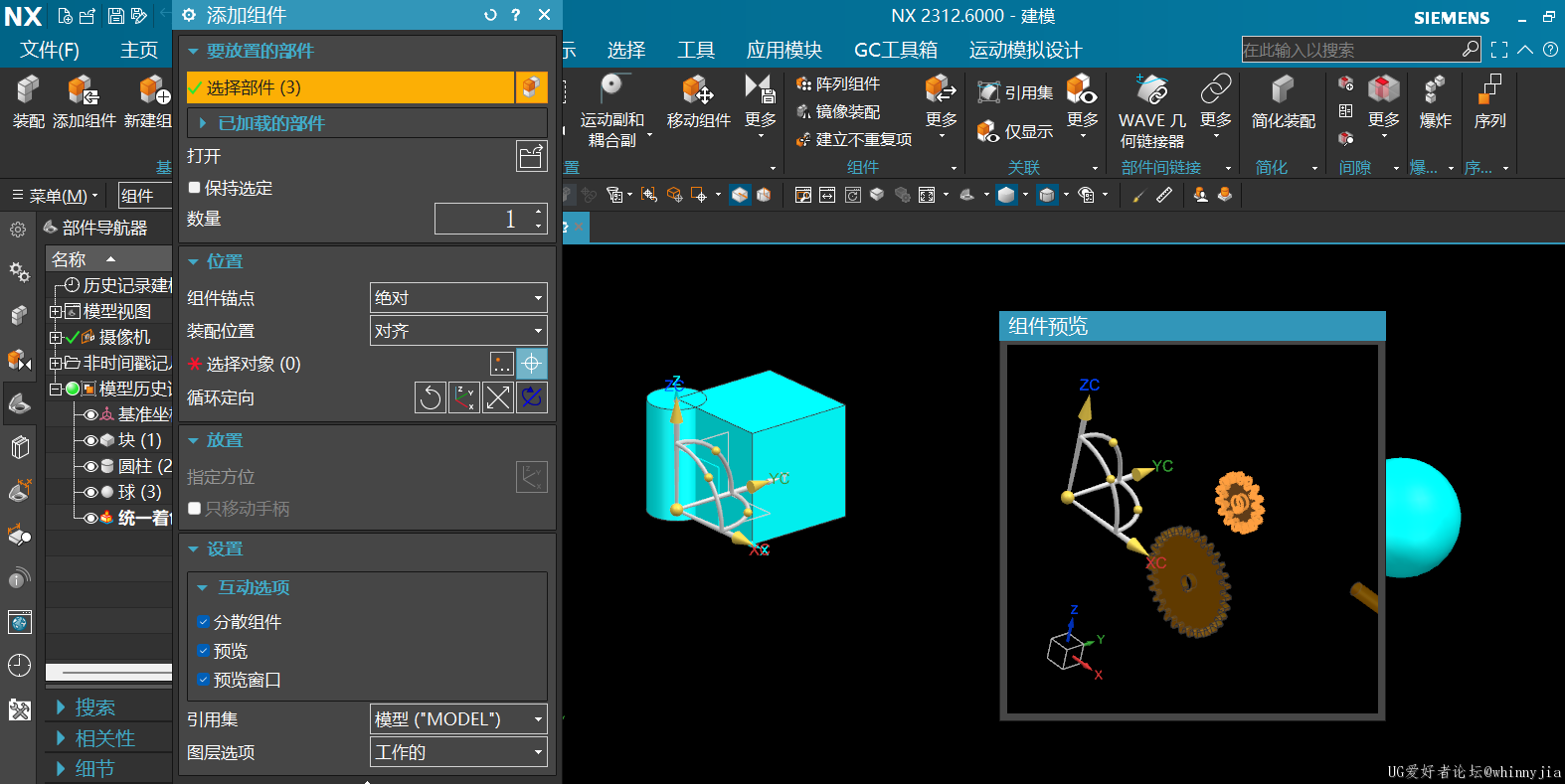Viewport: 1565px width, 784px height.
Task: Open the GC工具箱 tab
Action: 896,50
